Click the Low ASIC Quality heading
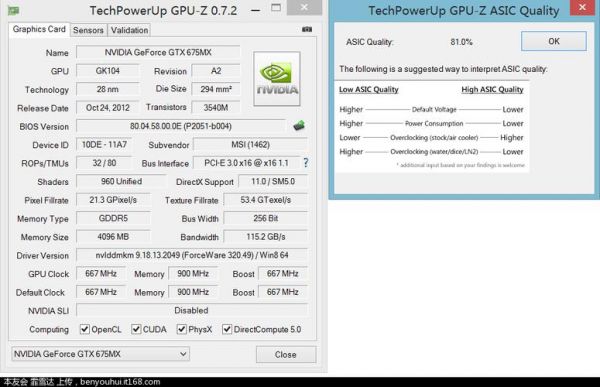600x387 pixels. click(368, 89)
